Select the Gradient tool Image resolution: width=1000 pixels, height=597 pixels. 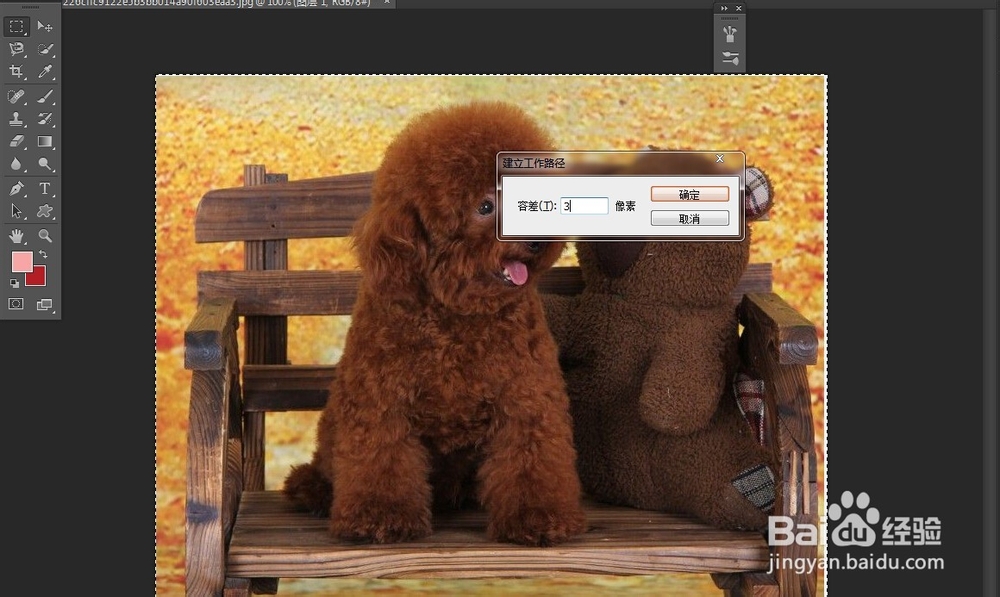point(45,142)
